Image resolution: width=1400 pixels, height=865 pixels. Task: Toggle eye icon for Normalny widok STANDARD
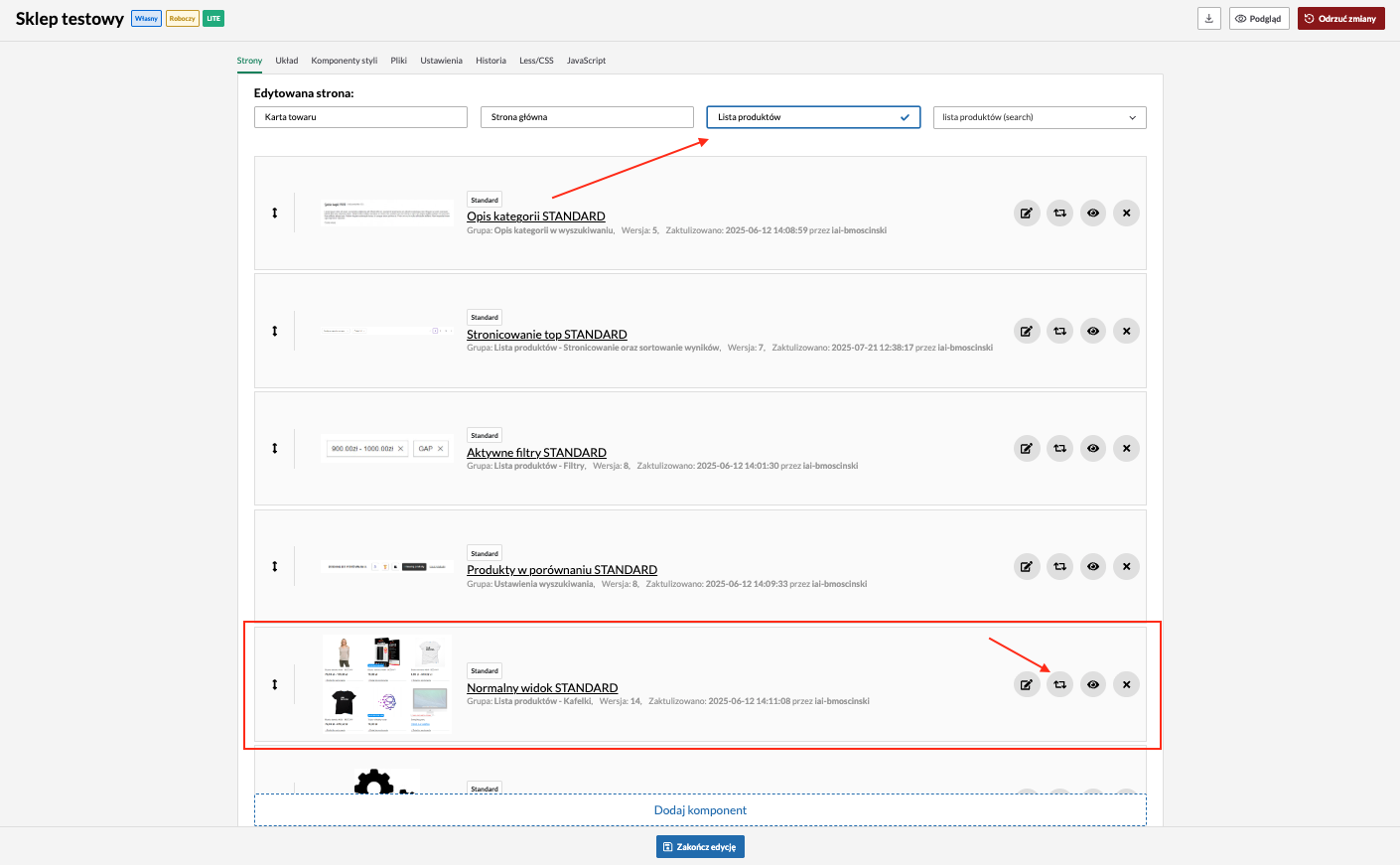tap(1093, 684)
